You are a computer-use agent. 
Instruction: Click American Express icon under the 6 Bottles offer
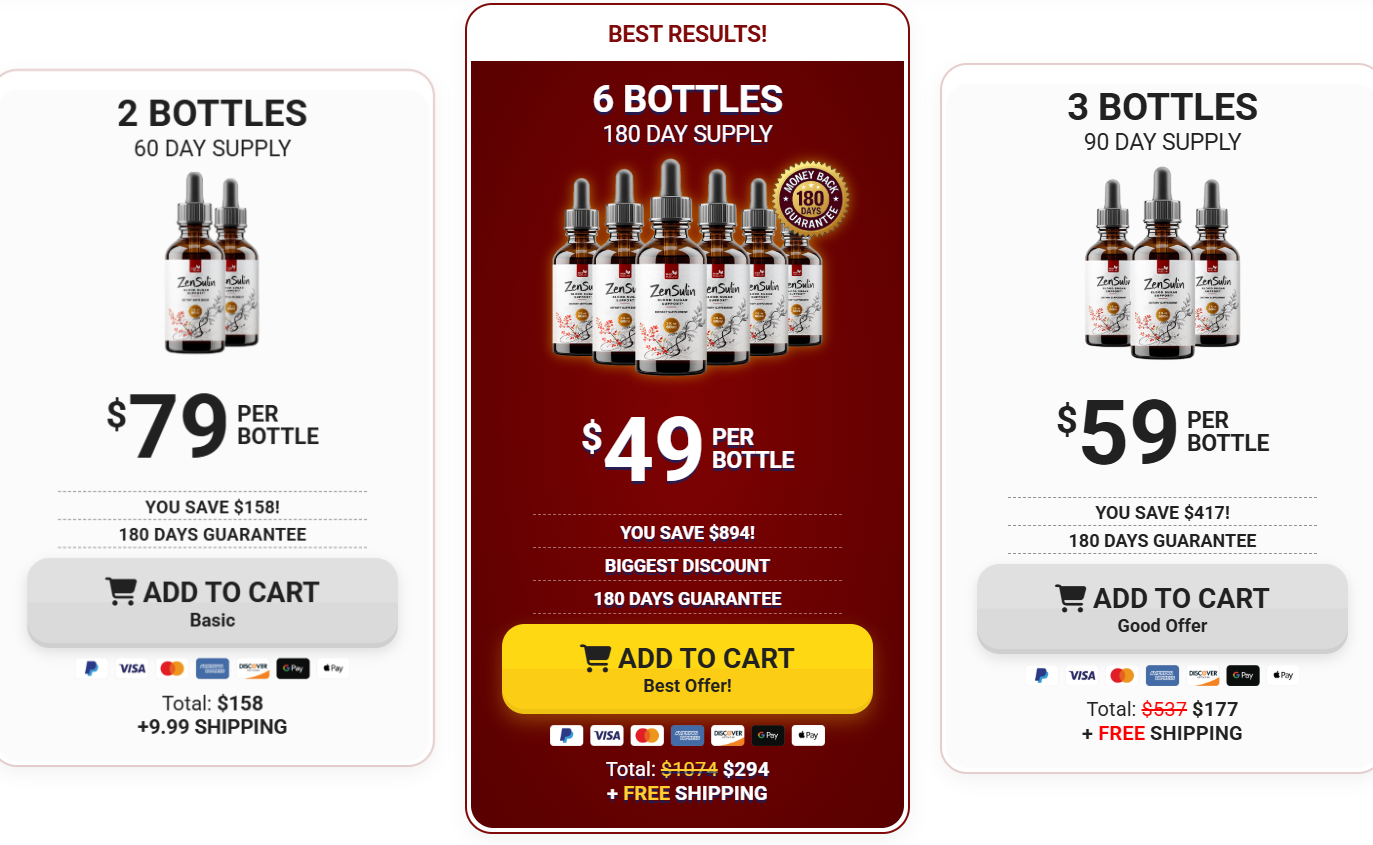pos(687,735)
